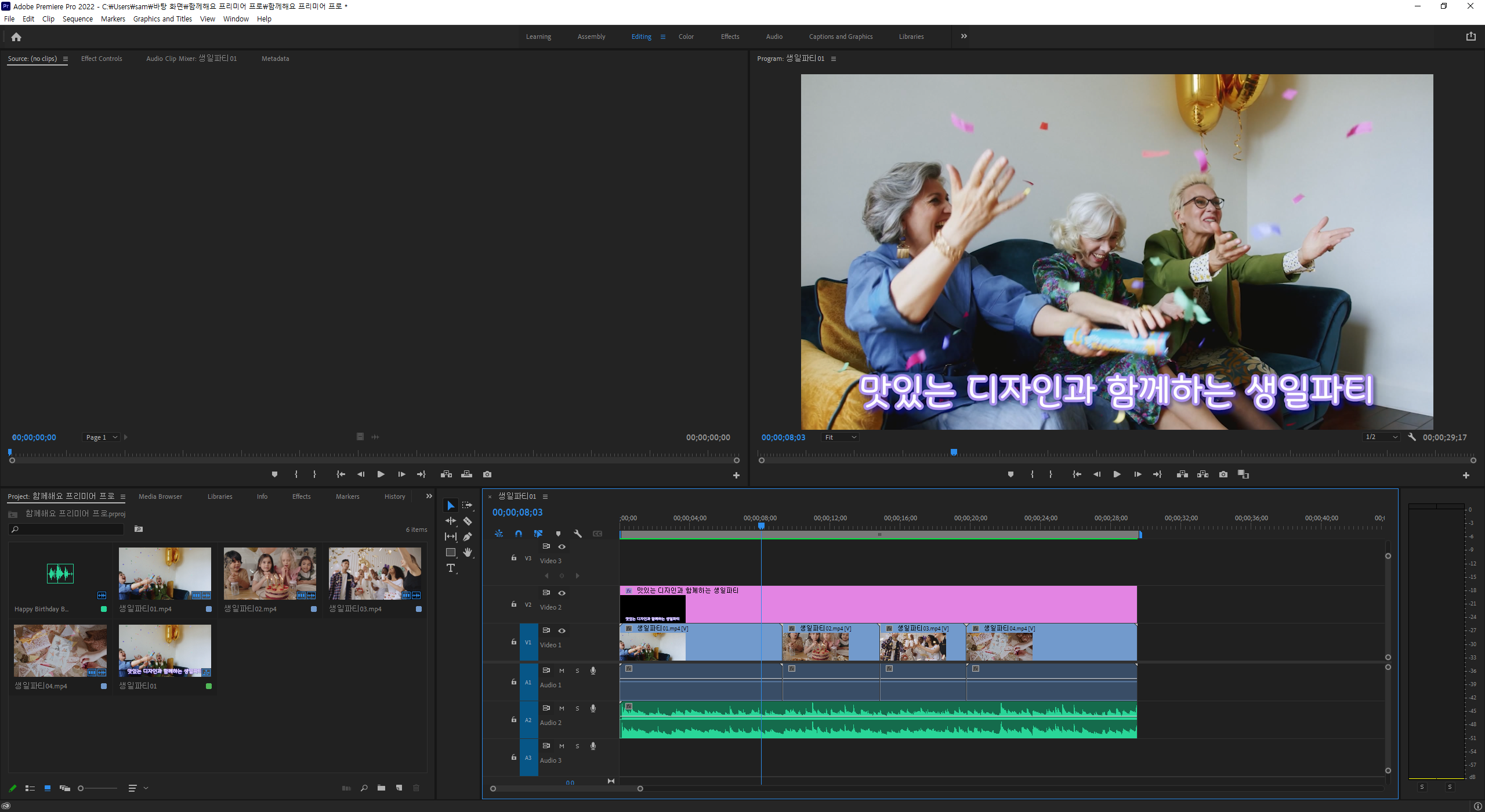Open the Fit zoom level dropdown

click(841, 437)
